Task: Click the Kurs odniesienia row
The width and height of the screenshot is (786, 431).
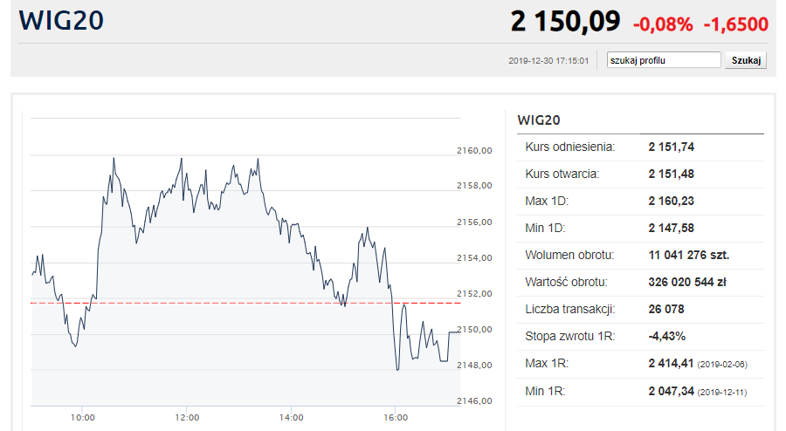Action: pos(641,147)
